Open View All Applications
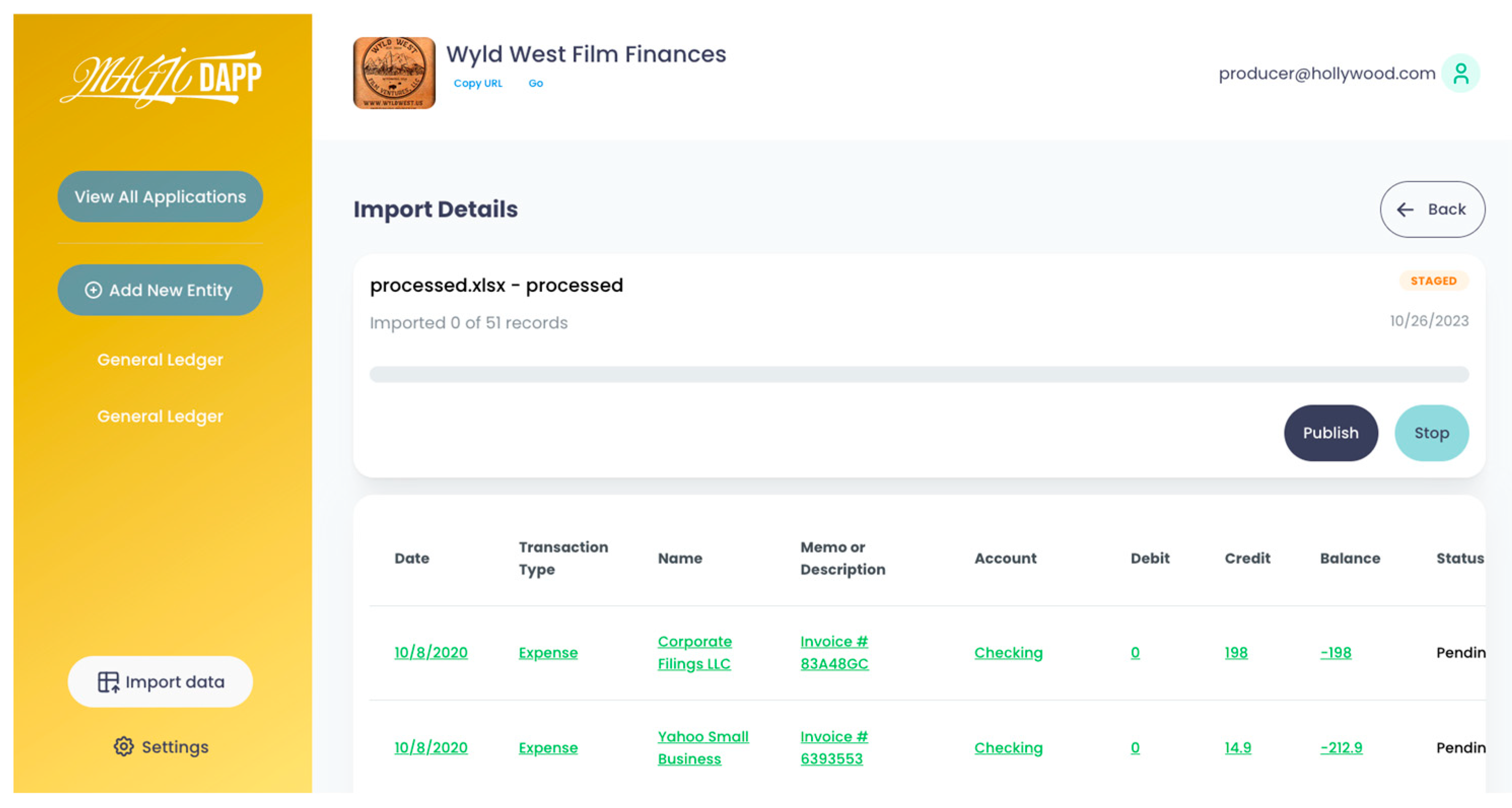The height and width of the screenshot is (808, 1512). [x=160, y=197]
